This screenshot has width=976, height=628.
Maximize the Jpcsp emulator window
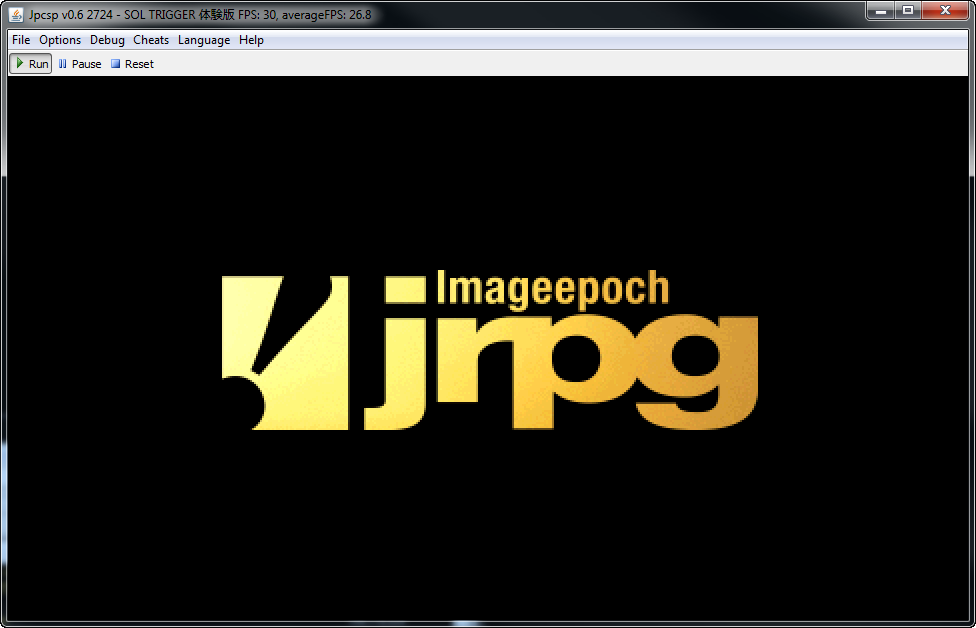[x=908, y=11]
